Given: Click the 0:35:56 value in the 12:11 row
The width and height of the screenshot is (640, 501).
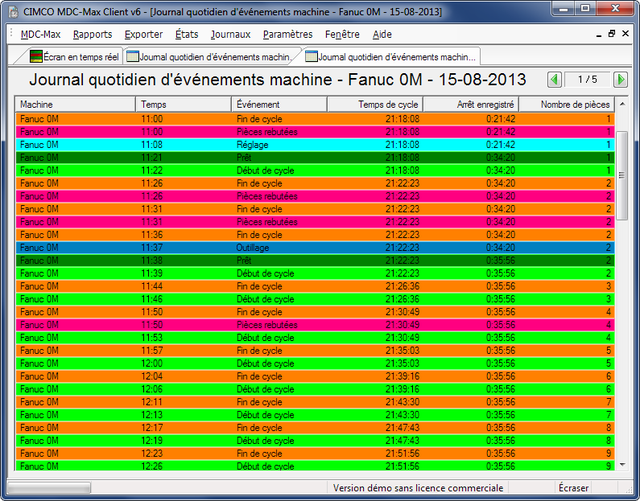Looking at the screenshot, I should click(x=500, y=402).
